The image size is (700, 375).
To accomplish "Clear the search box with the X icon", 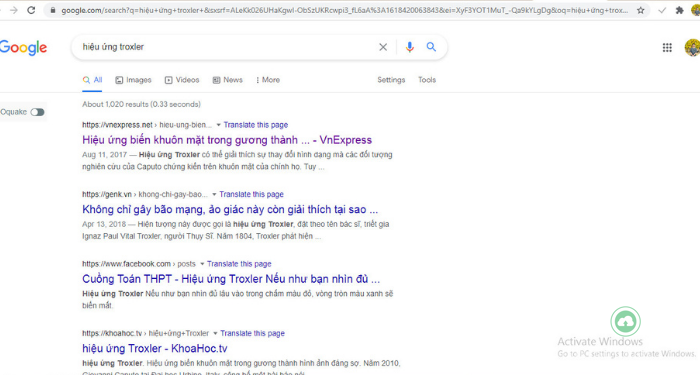I will (383, 47).
